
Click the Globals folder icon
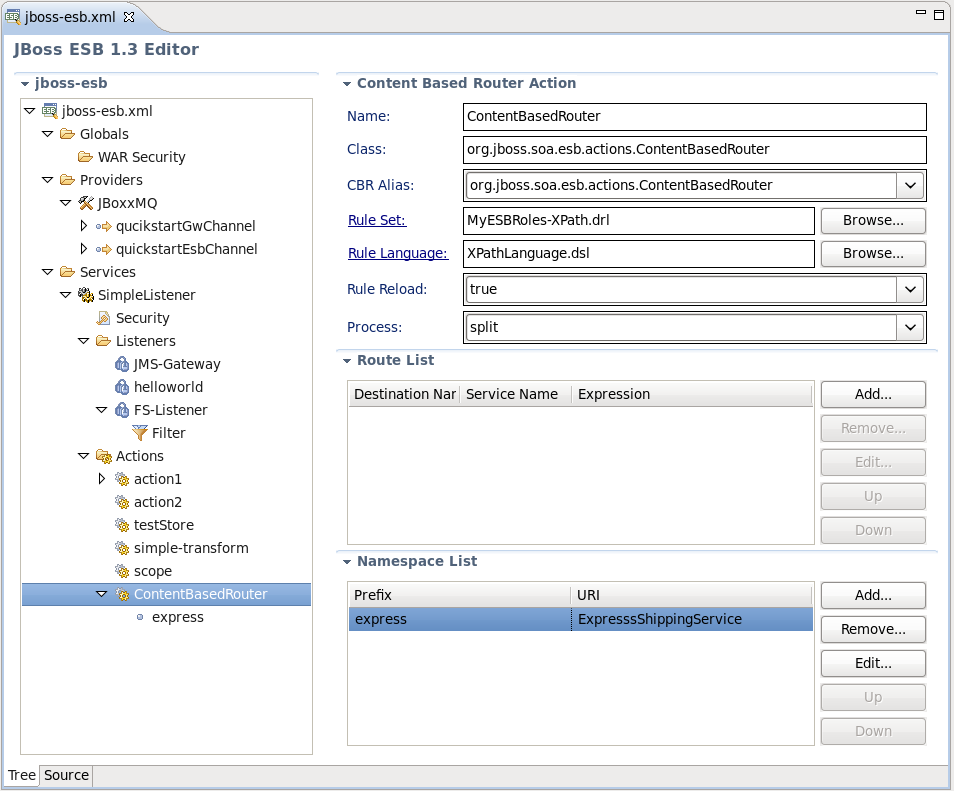(x=67, y=134)
